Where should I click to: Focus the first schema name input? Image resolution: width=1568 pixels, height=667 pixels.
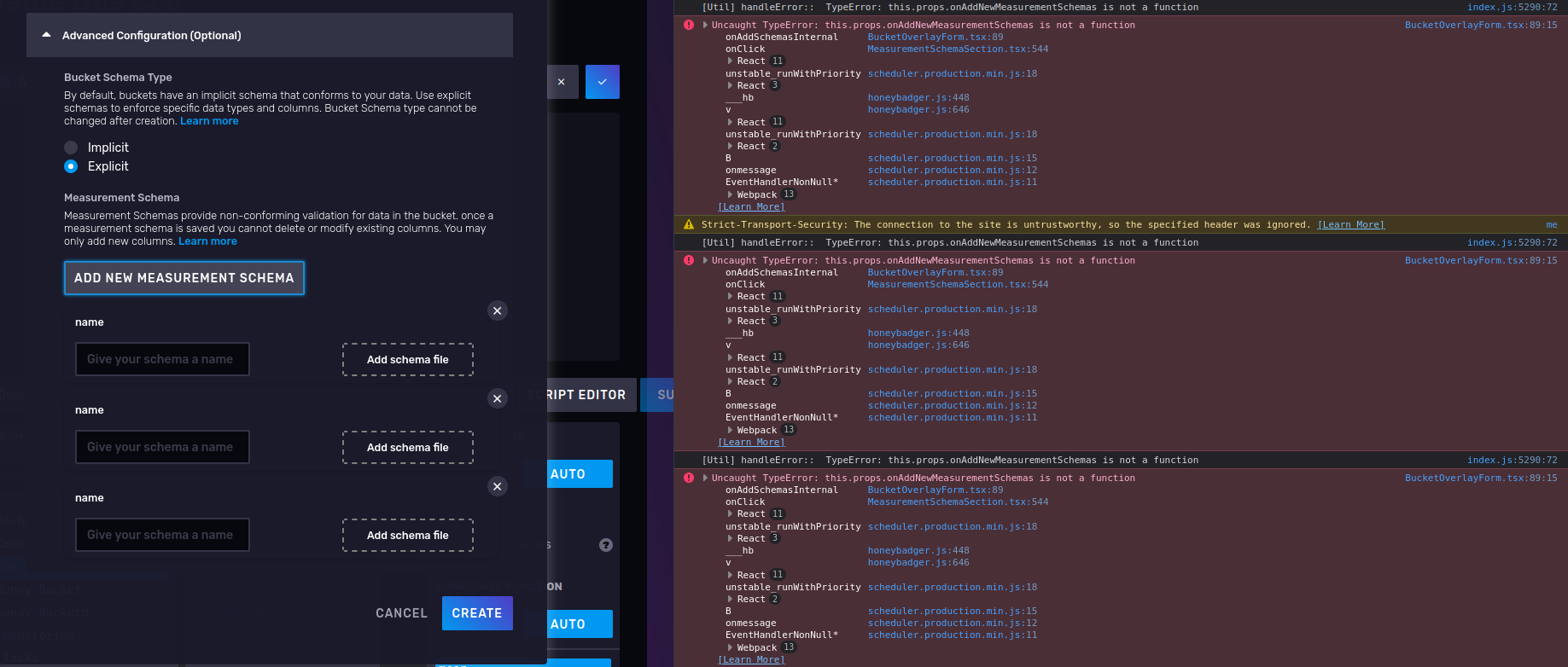click(x=162, y=359)
